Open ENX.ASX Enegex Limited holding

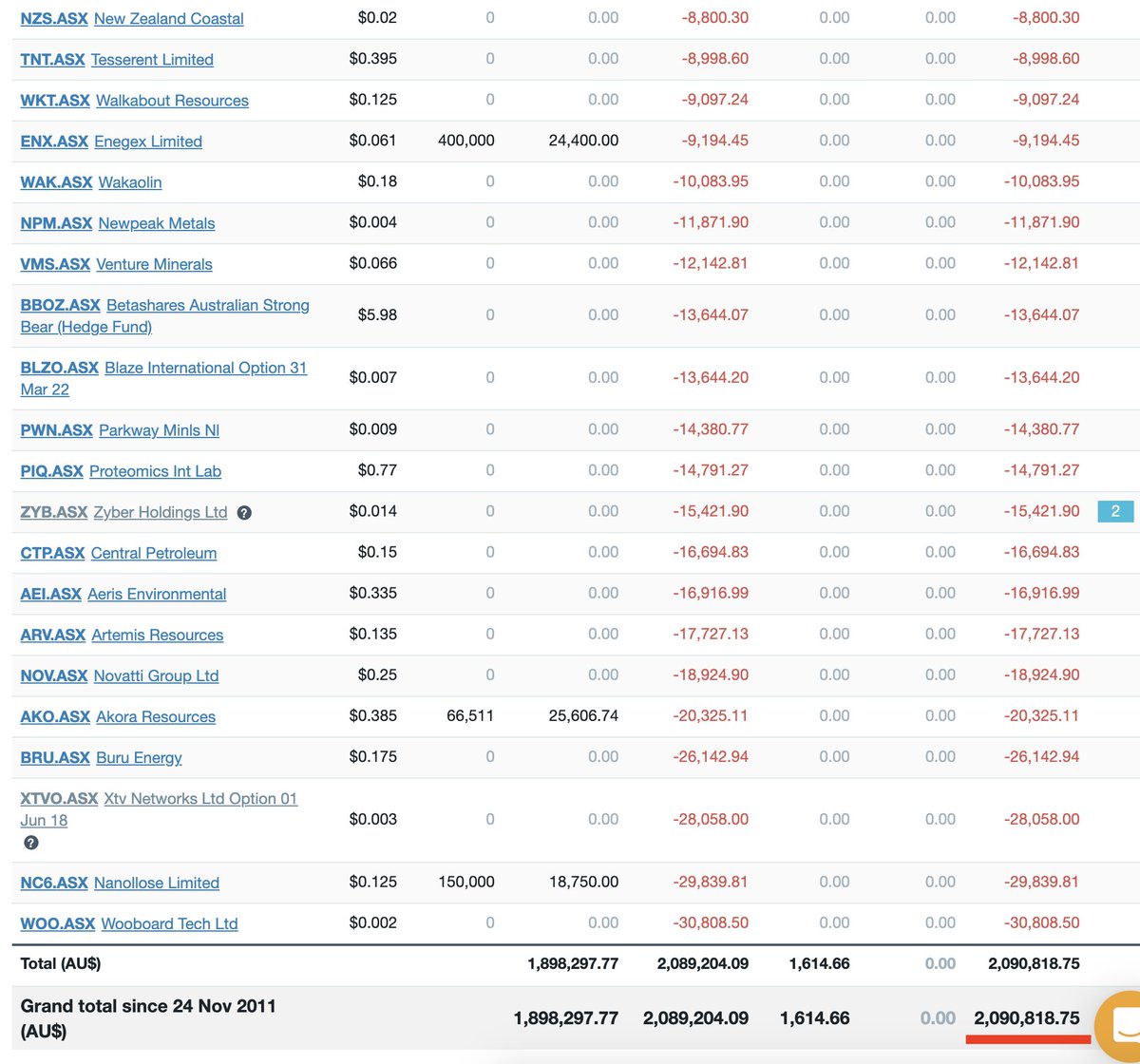[111, 141]
